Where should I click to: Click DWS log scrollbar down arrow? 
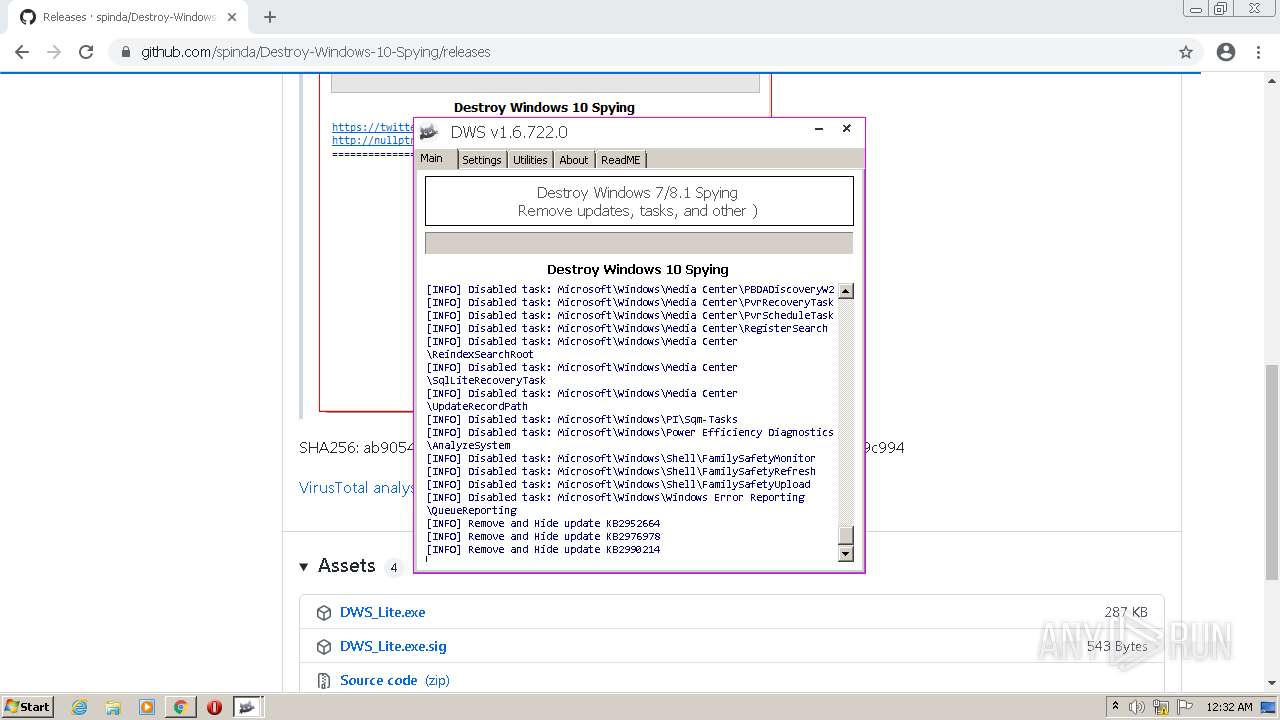point(846,554)
